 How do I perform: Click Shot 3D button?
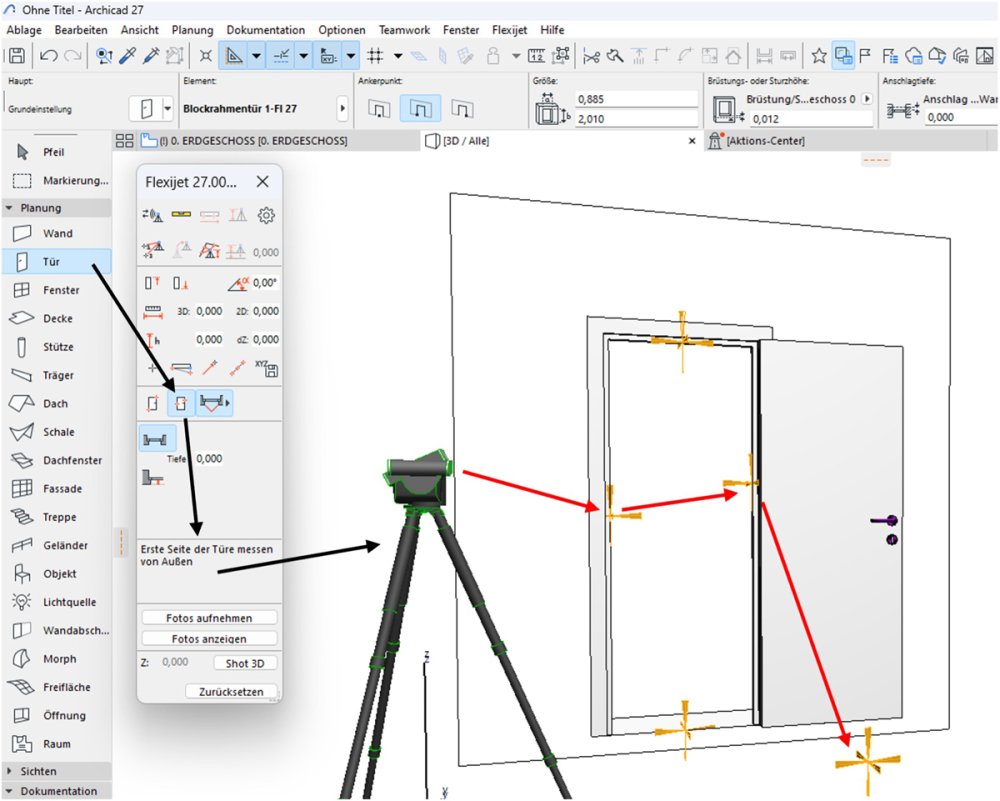245,663
